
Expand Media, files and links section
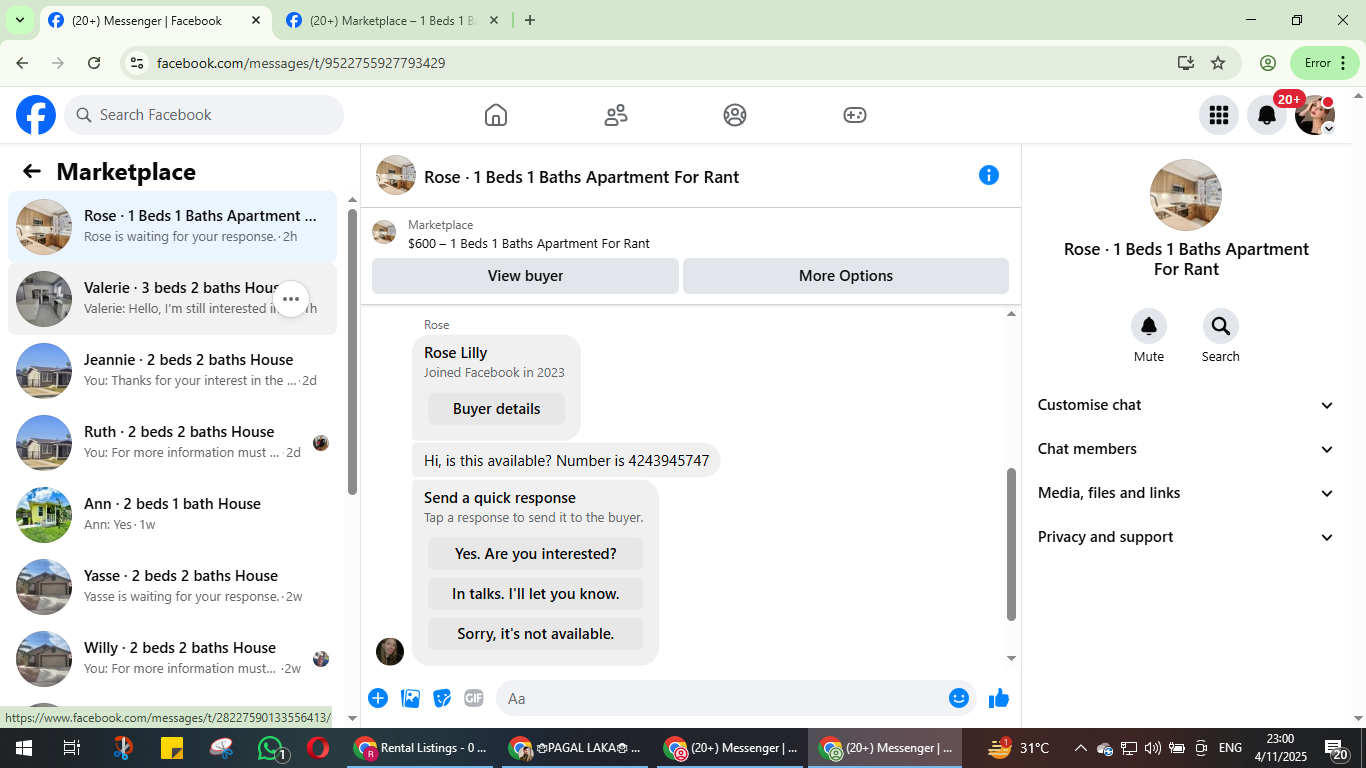click(x=1186, y=493)
